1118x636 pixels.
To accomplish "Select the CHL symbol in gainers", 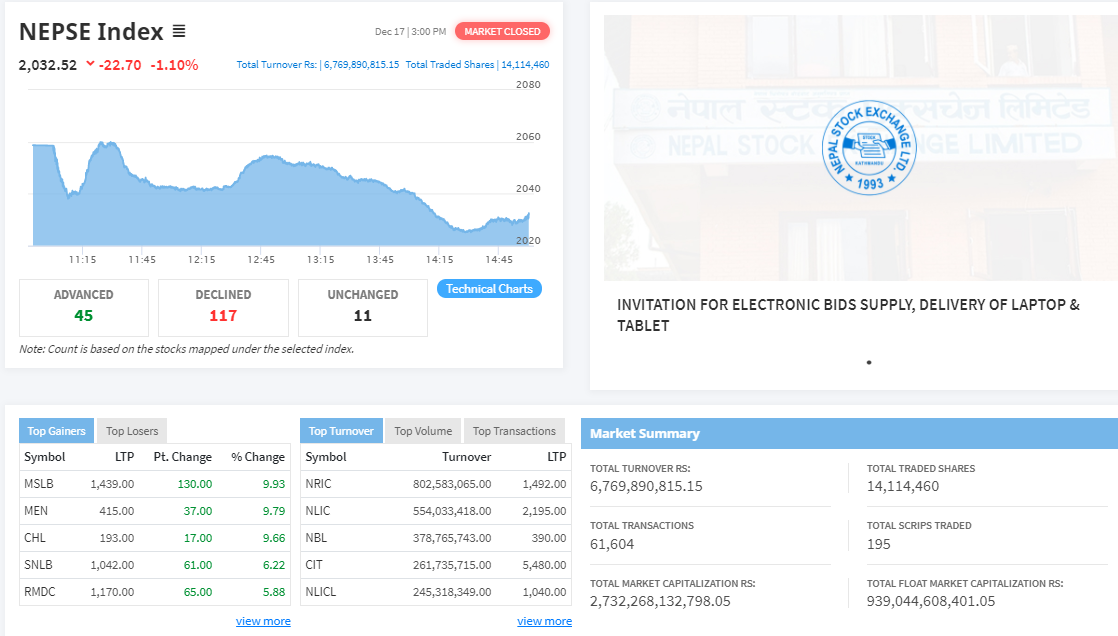I will pos(34,538).
